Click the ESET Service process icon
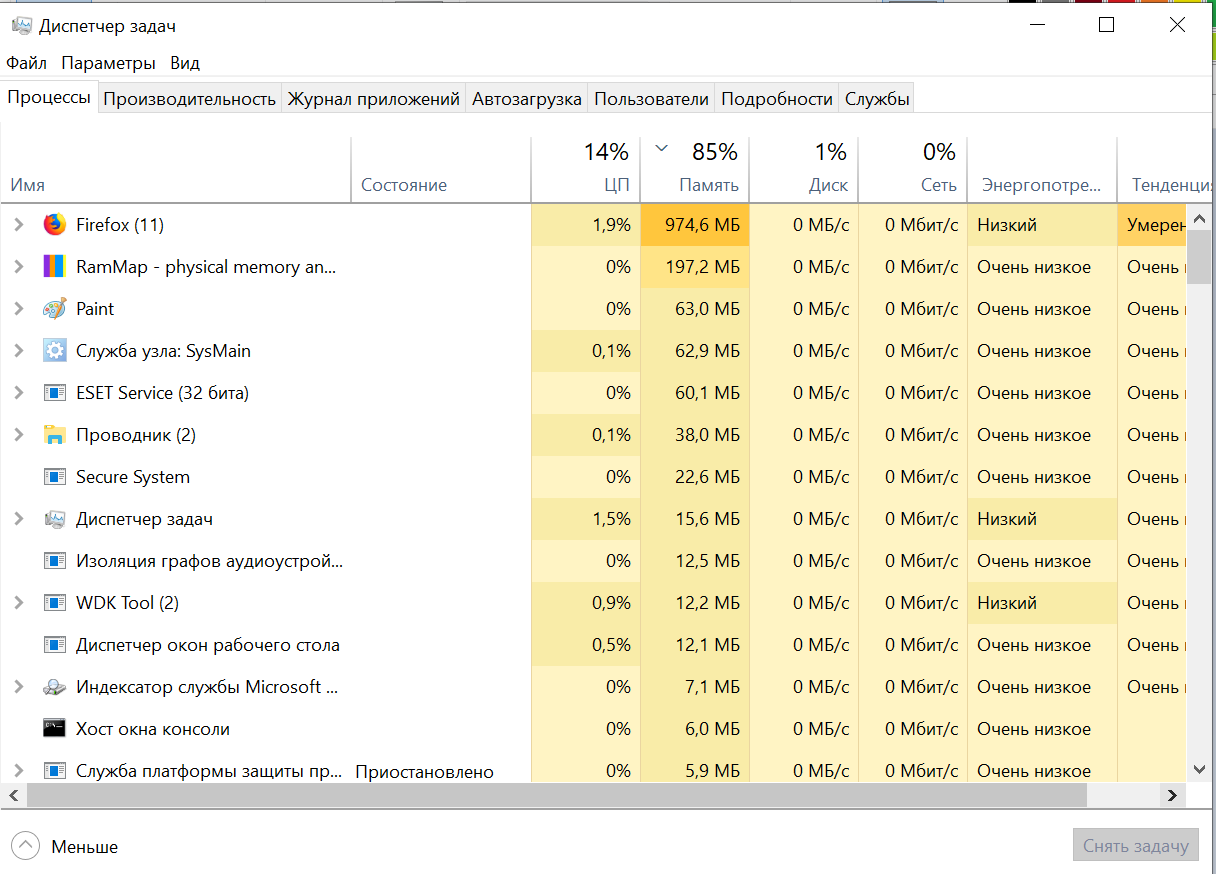 click(55, 393)
